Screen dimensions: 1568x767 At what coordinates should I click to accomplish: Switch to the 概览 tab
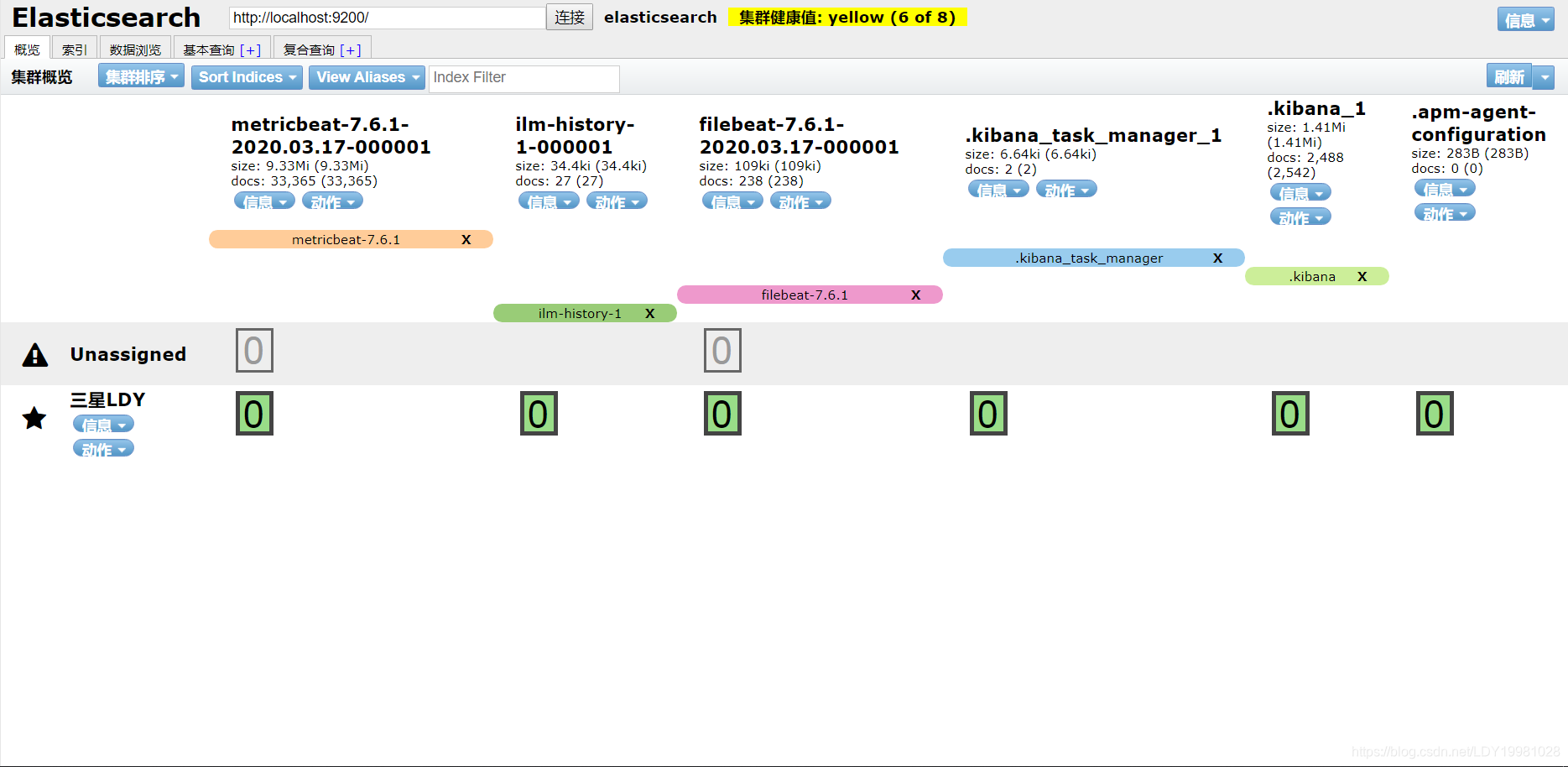pyautogui.click(x=27, y=50)
